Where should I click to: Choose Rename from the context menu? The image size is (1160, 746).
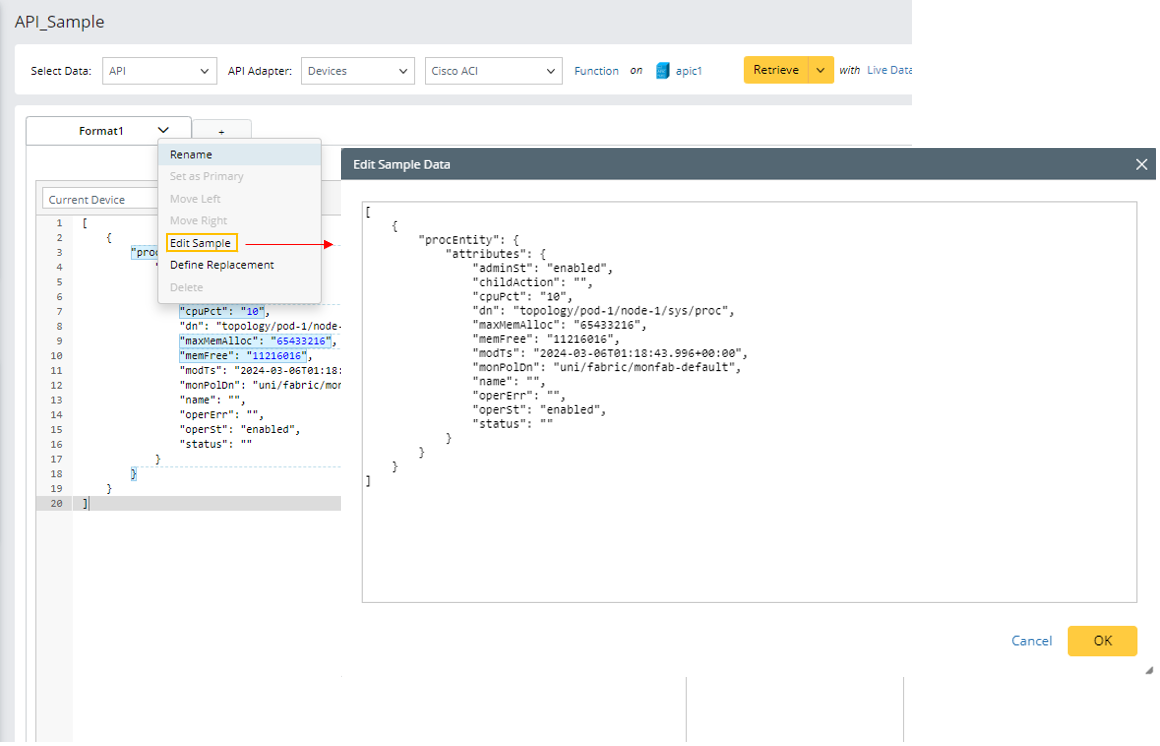click(191, 155)
